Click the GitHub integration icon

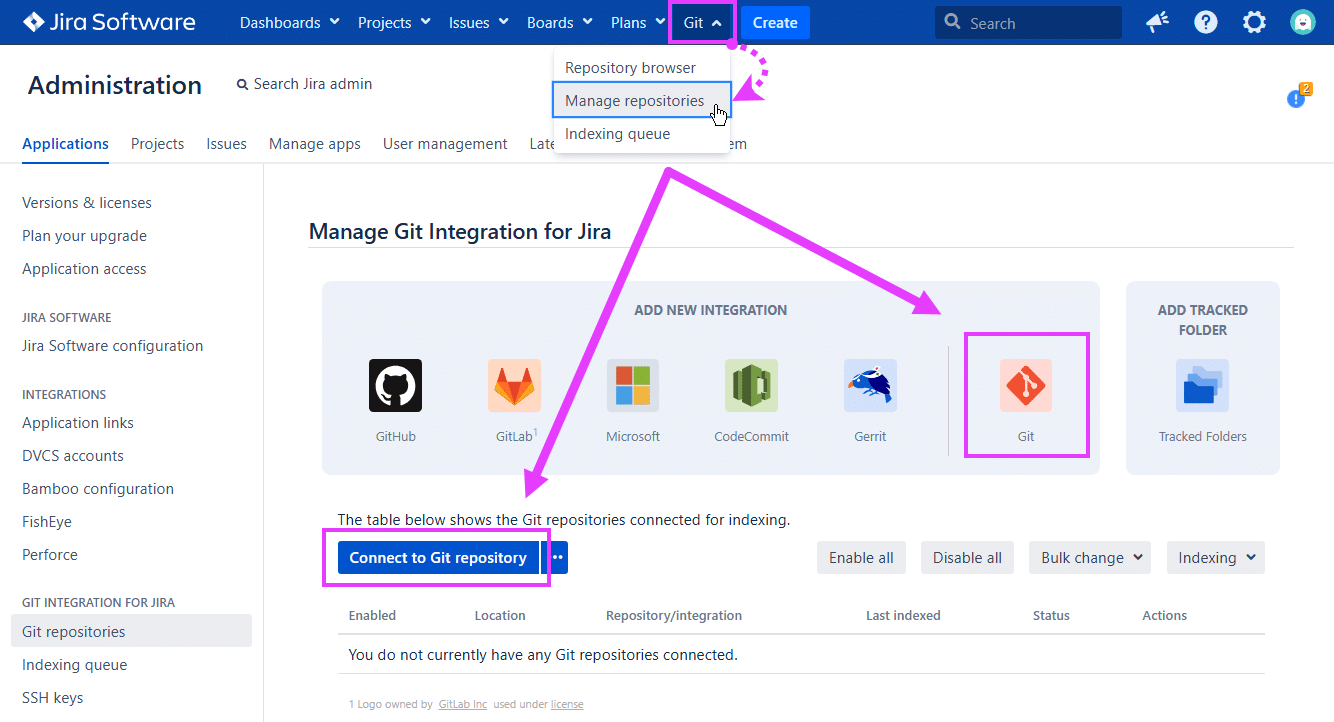click(x=395, y=386)
